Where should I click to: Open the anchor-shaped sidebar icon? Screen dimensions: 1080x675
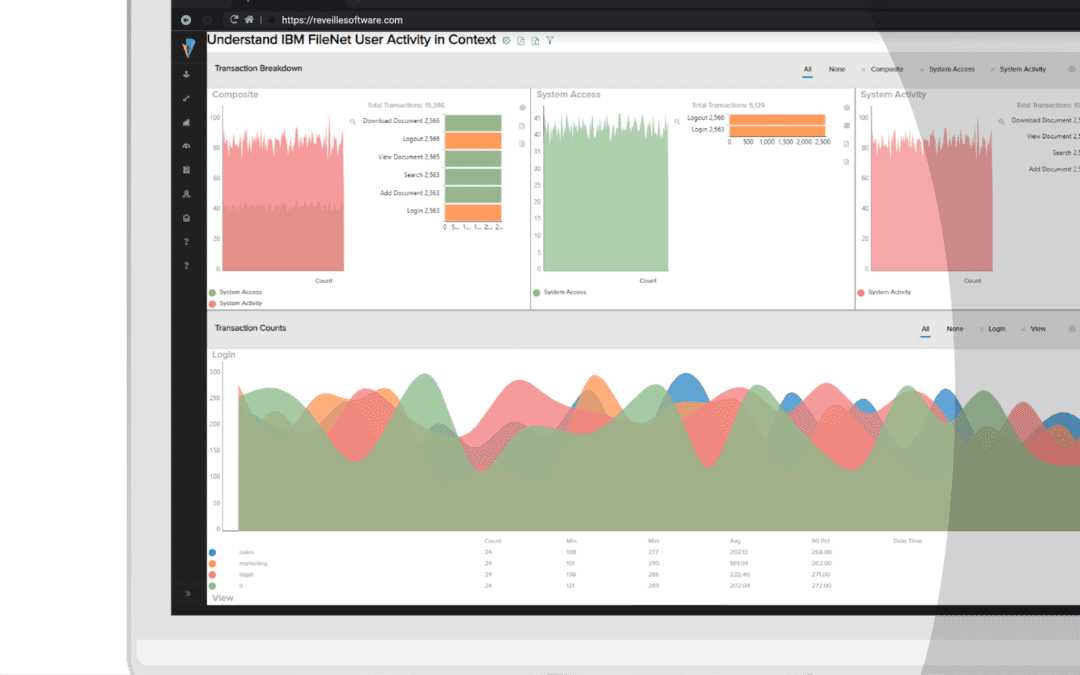[186, 74]
